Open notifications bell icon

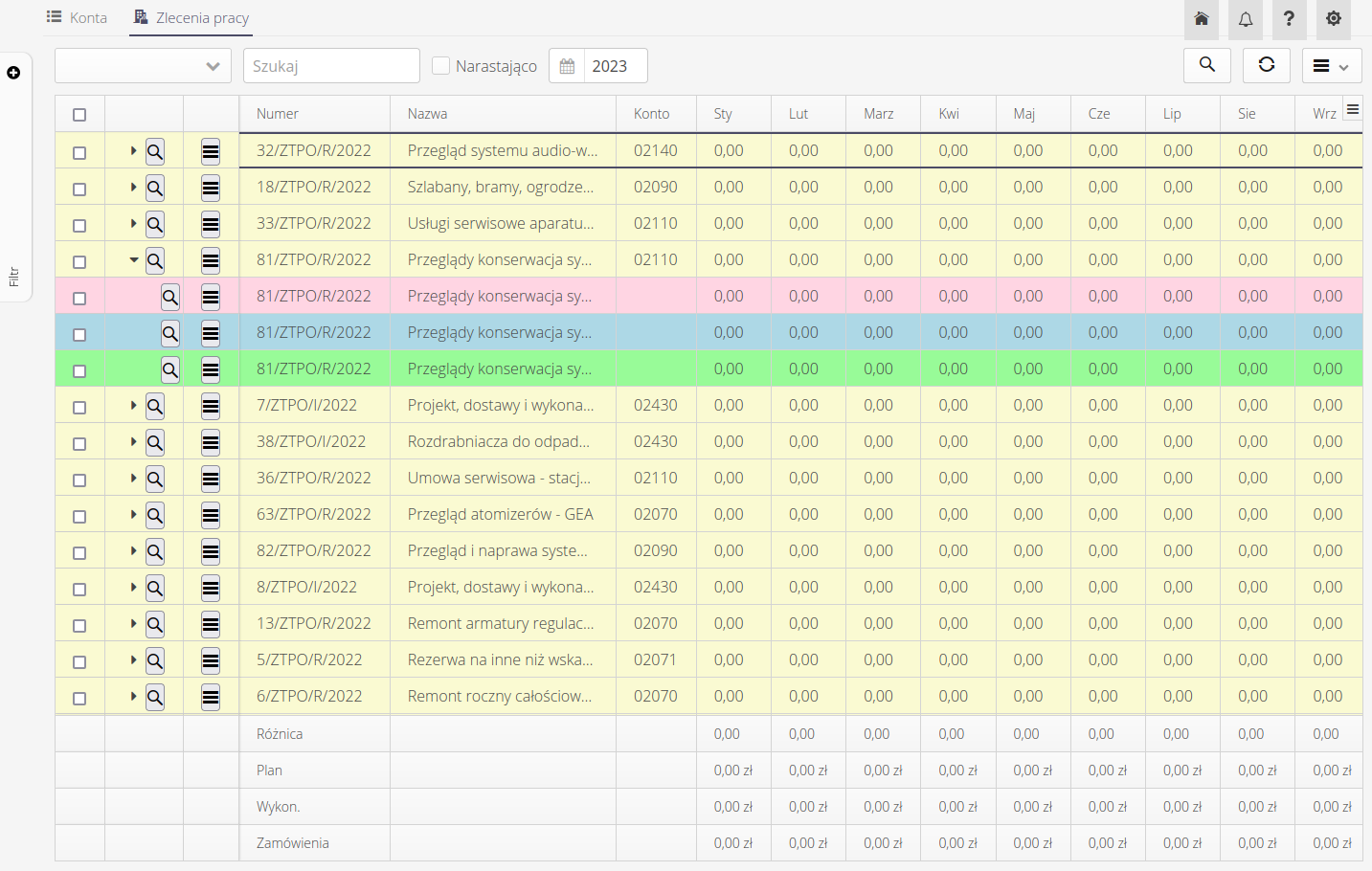tap(1245, 18)
